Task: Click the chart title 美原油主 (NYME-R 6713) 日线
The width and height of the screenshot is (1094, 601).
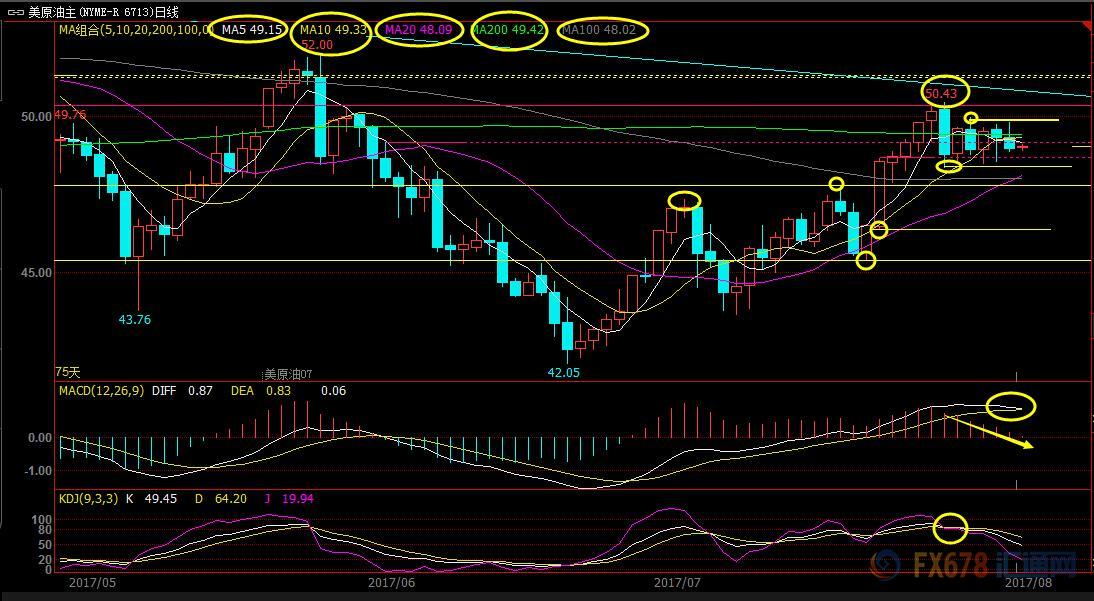Action: click(x=103, y=12)
